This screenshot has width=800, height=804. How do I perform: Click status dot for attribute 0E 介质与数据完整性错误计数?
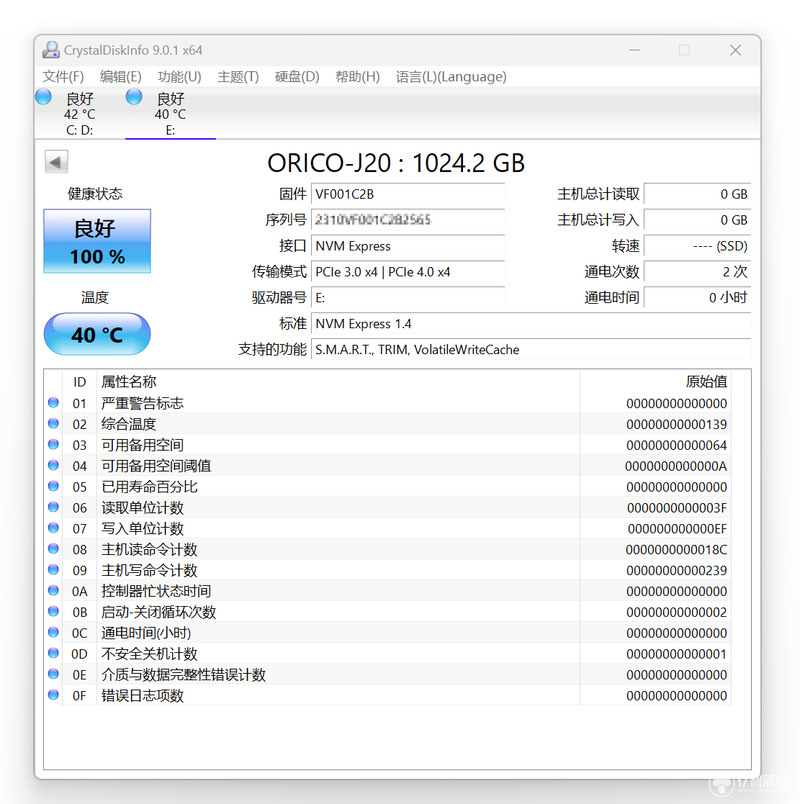coord(53,674)
